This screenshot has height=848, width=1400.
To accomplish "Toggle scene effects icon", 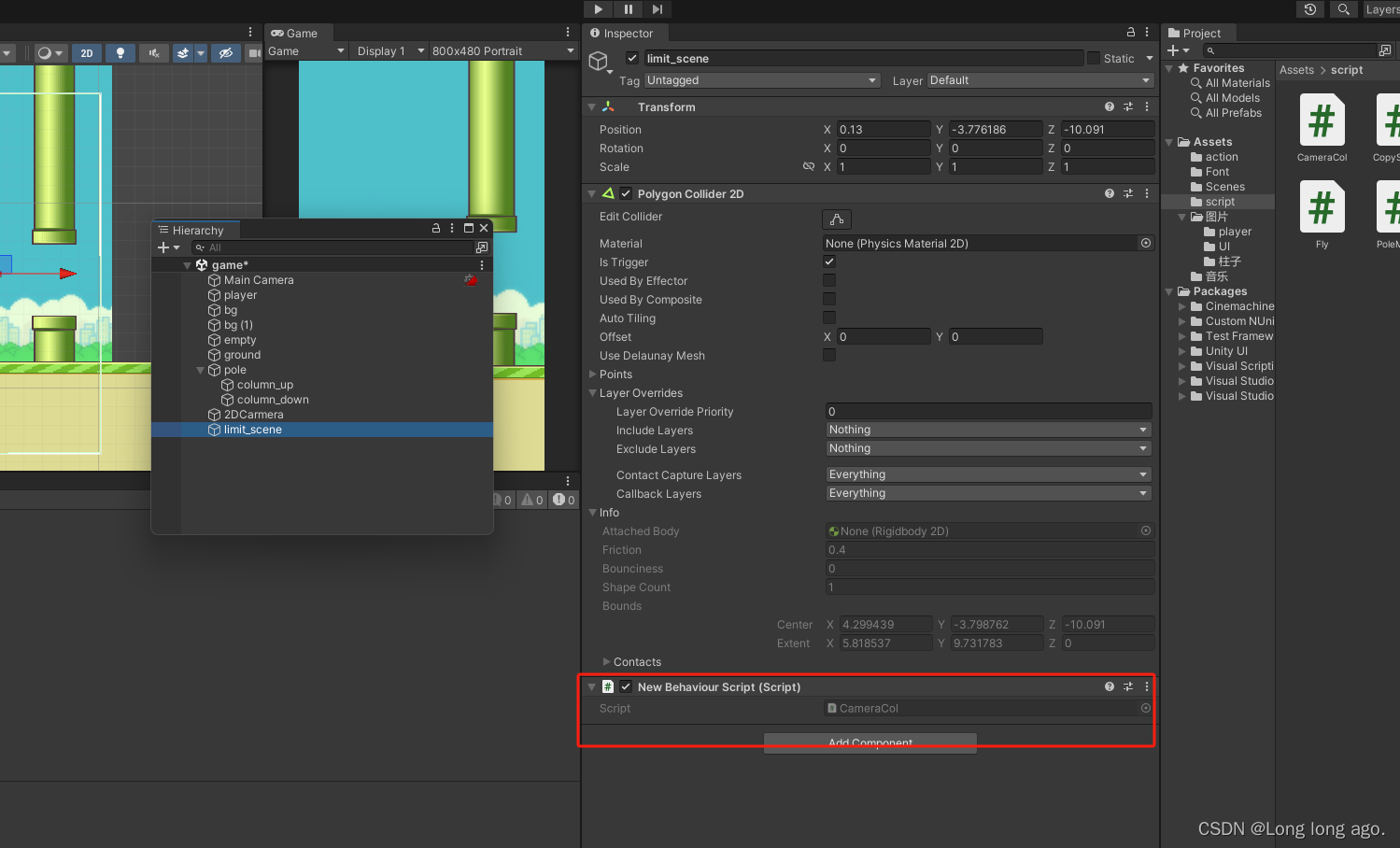I will click(x=183, y=53).
